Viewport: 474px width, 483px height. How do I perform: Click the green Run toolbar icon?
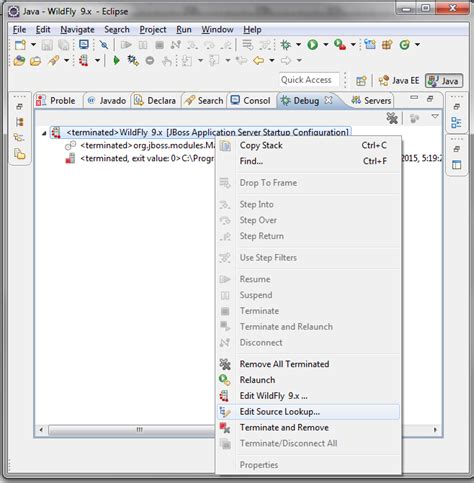pos(313,44)
